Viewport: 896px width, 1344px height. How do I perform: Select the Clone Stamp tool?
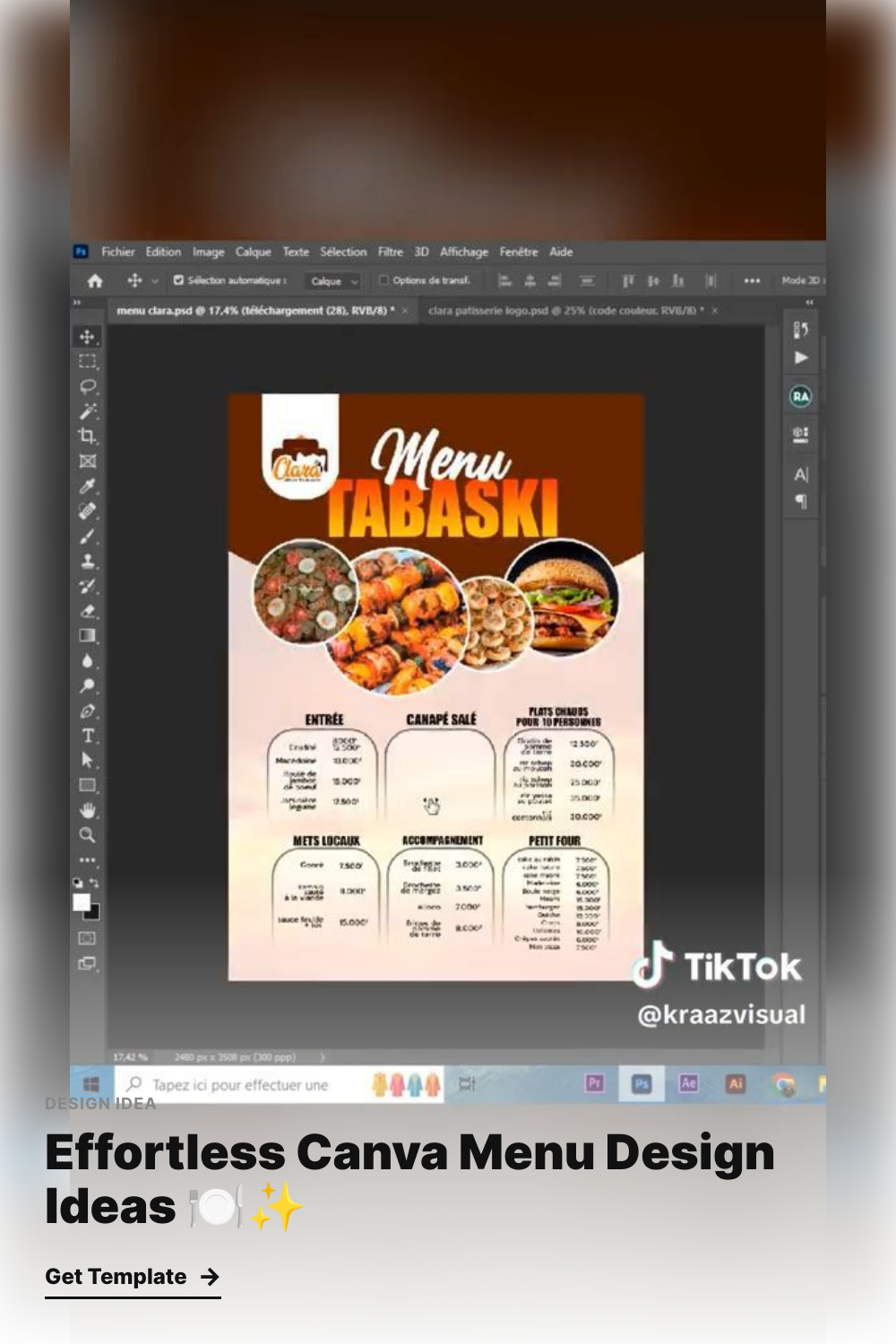coord(87,562)
